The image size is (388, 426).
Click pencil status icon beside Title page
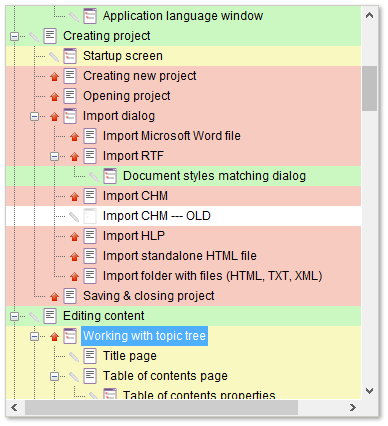pos(74,357)
